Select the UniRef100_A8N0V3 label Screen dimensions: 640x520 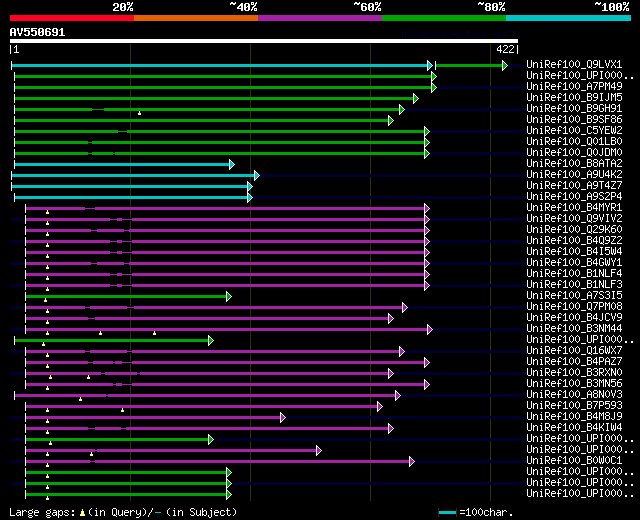pyautogui.click(x=574, y=395)
